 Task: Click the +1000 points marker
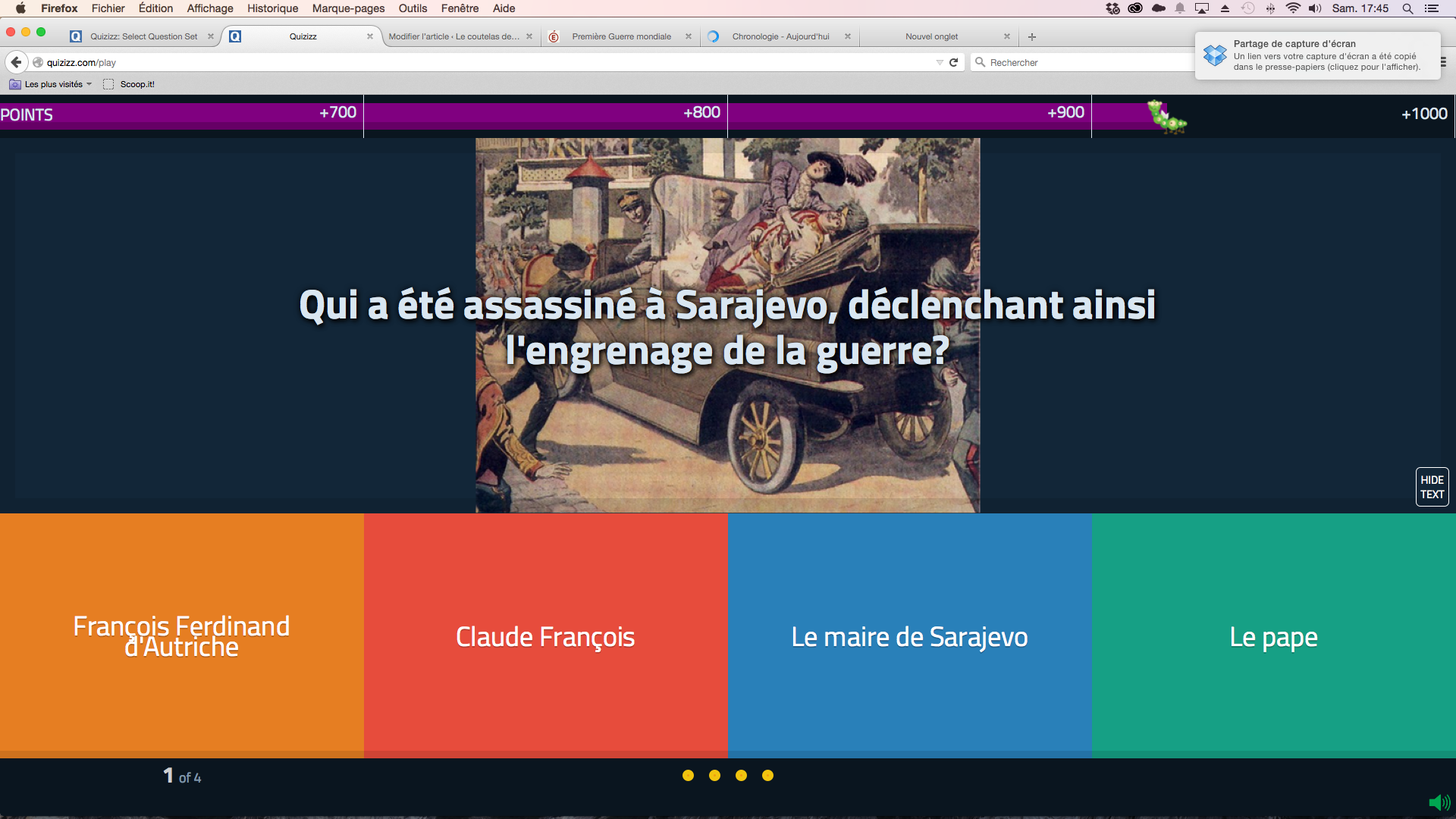coord(1424,114)
